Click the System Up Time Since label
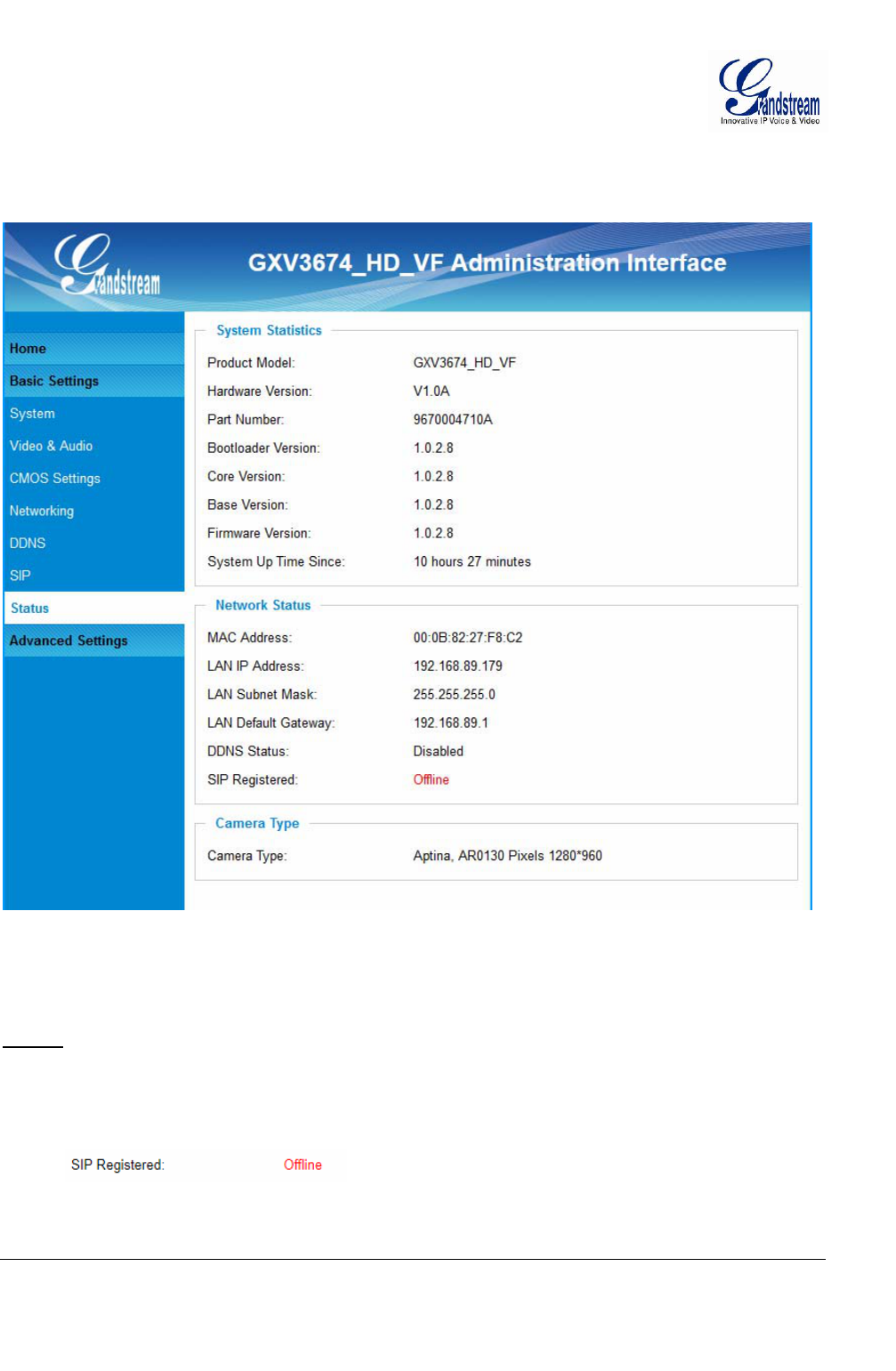The image size is (896, 1371). point(276,562)
